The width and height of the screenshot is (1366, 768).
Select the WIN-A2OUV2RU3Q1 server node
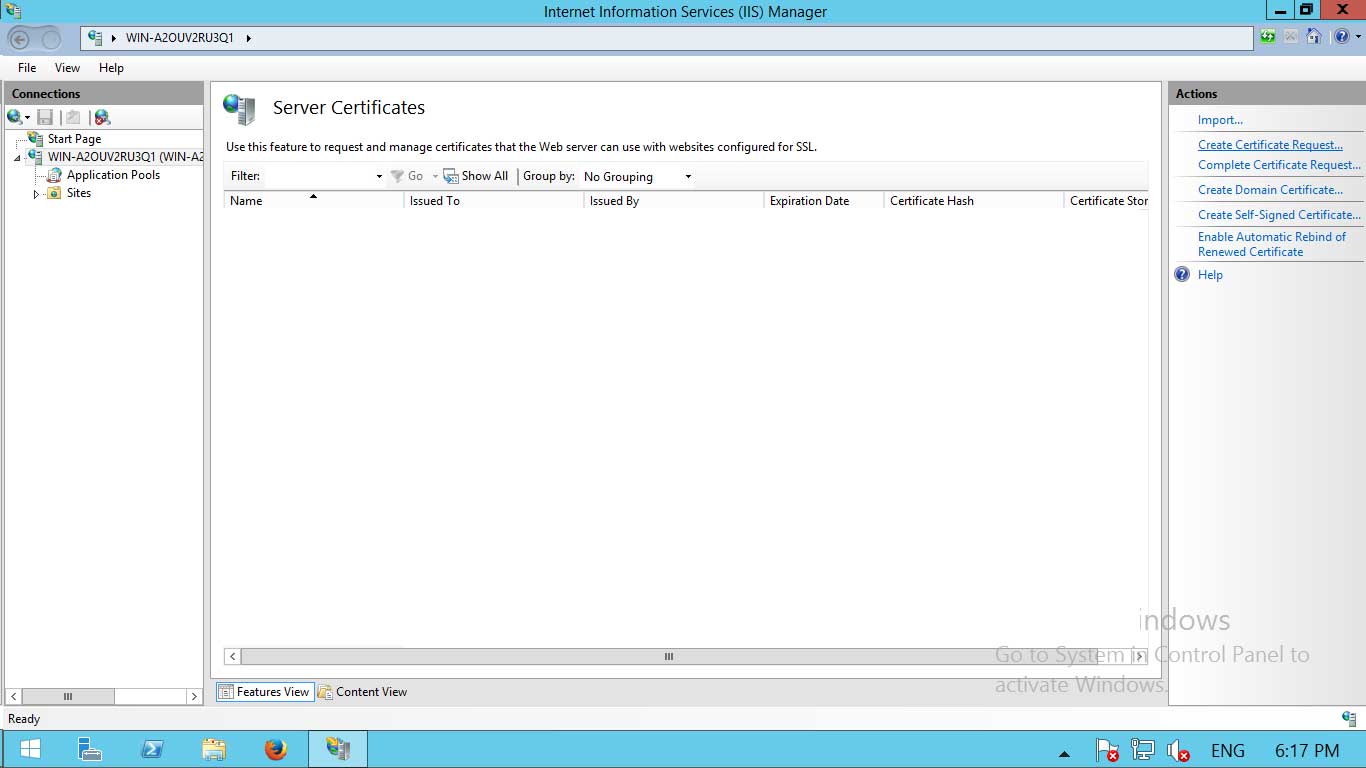pos(125,157)
